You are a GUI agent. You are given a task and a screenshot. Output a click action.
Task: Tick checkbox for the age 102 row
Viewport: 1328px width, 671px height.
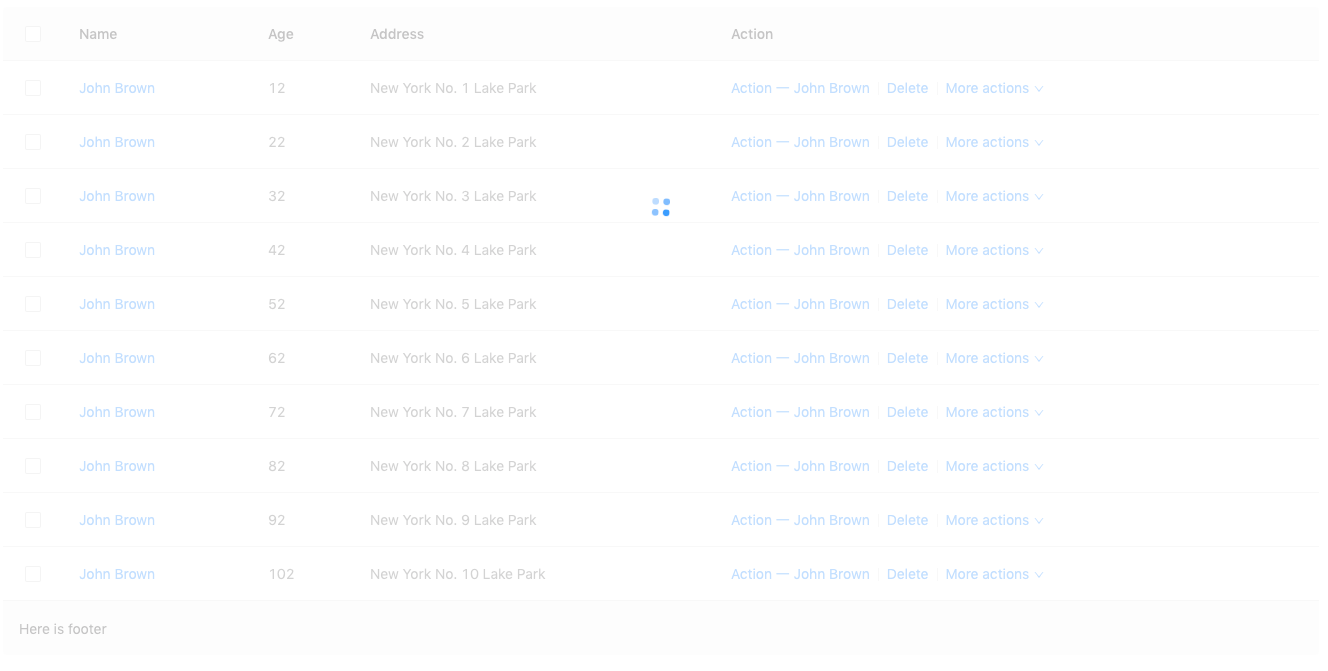click(x=33, y=574)
